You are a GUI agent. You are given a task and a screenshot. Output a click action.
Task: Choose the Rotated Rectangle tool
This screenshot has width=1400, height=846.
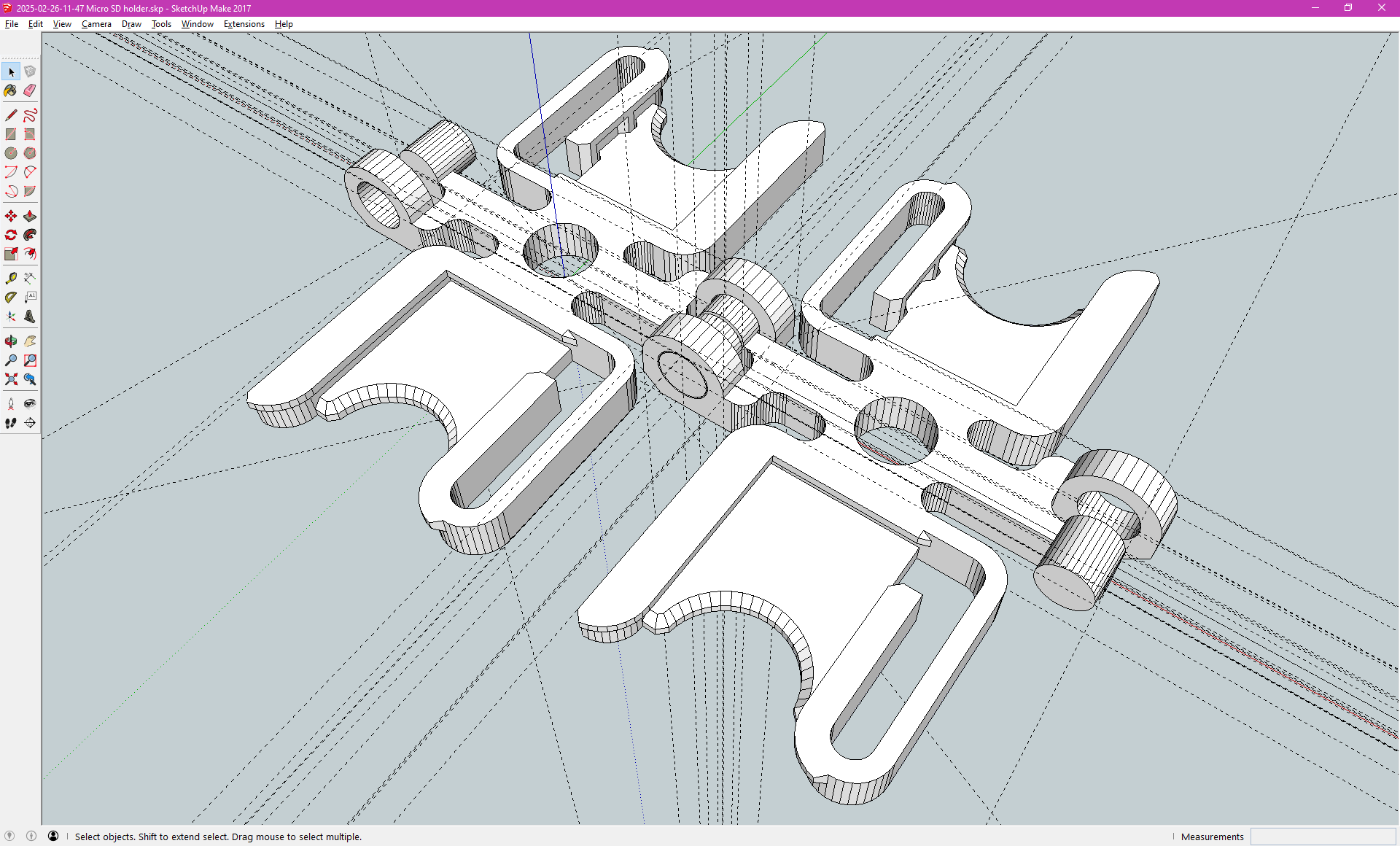30,134
